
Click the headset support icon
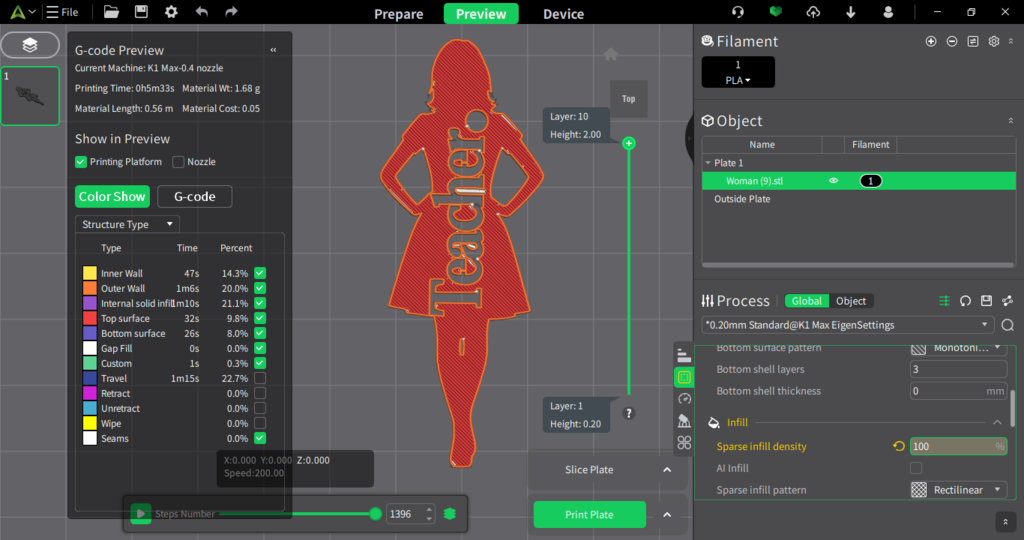coord(738,12)
